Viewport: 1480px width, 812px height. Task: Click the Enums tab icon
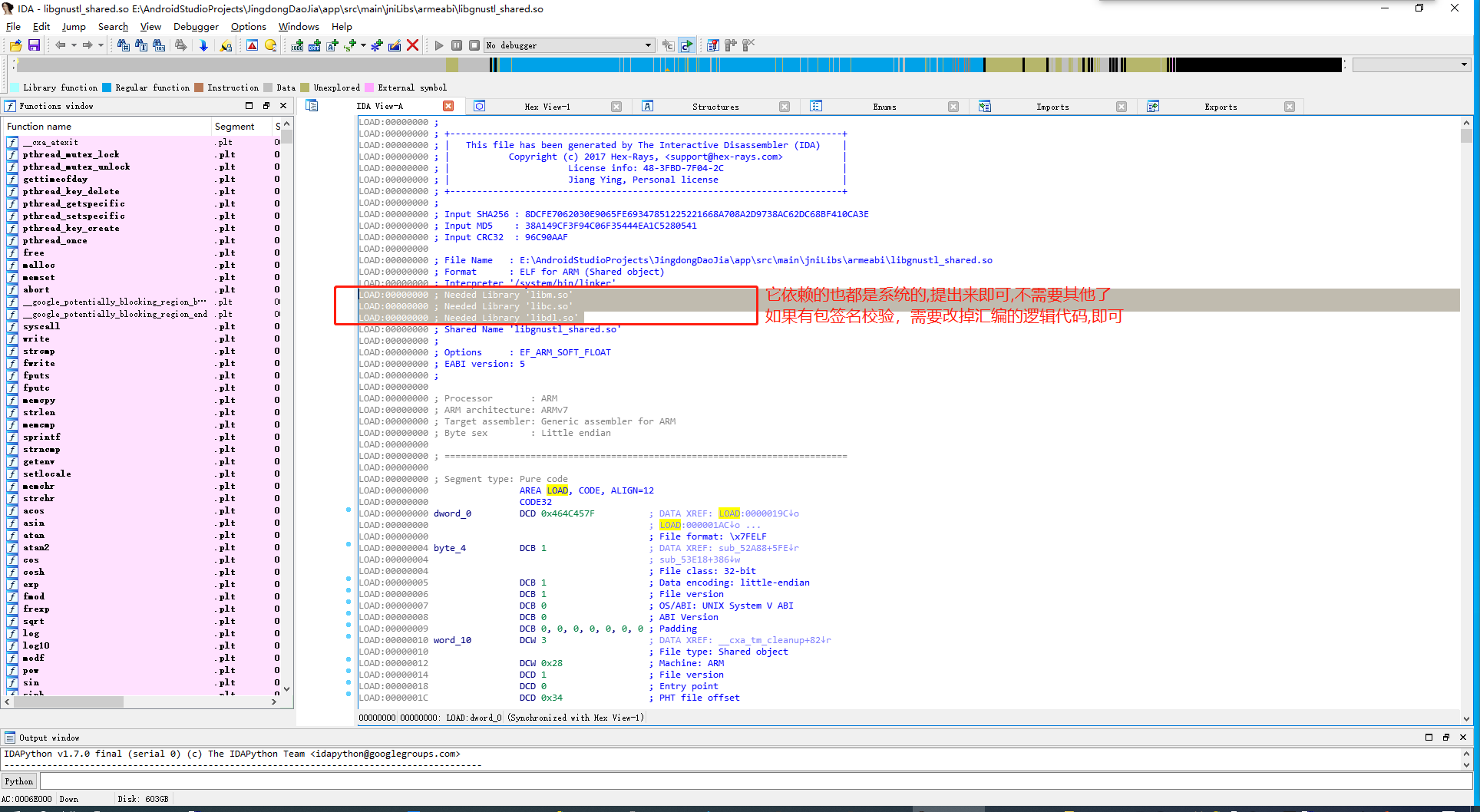point(816,106)
